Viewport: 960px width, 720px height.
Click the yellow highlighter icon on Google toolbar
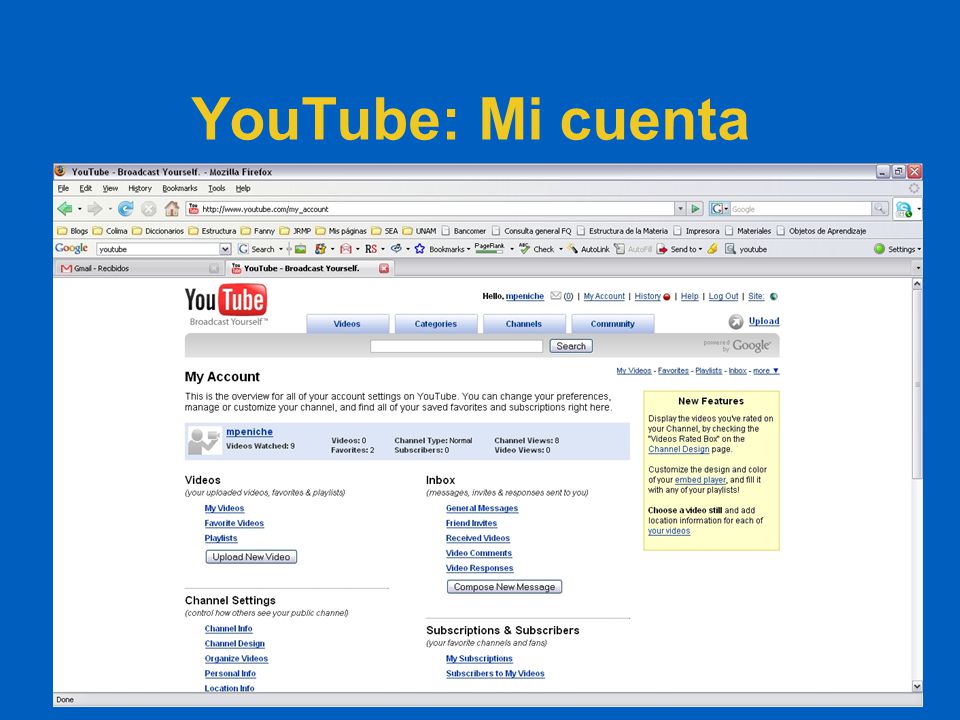click(712, 249)
